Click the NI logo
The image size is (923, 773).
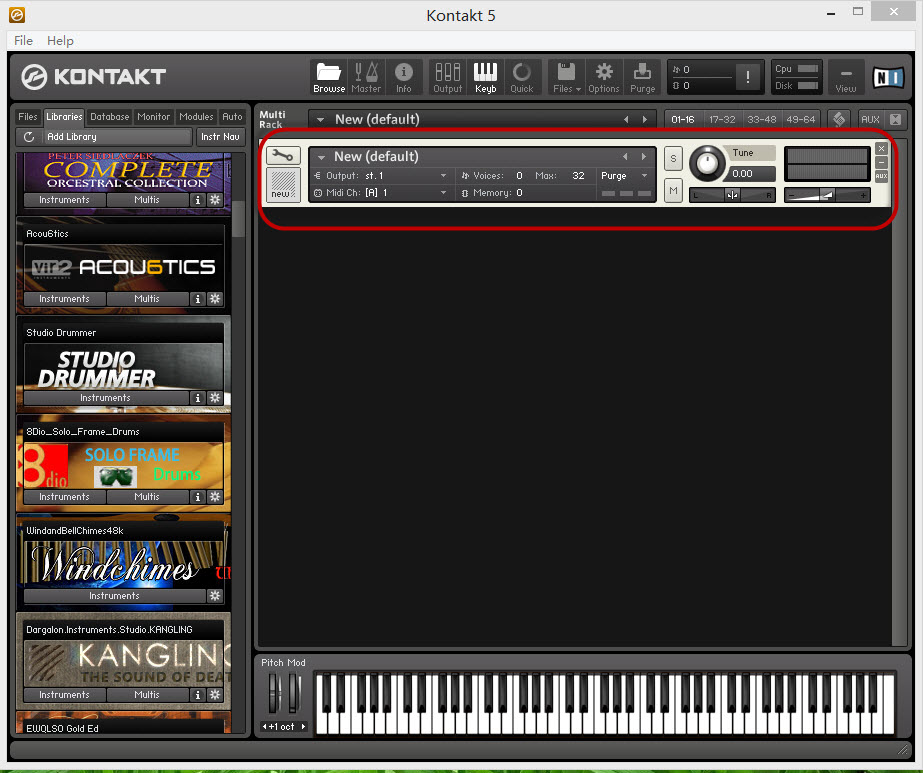coord(888,77)
